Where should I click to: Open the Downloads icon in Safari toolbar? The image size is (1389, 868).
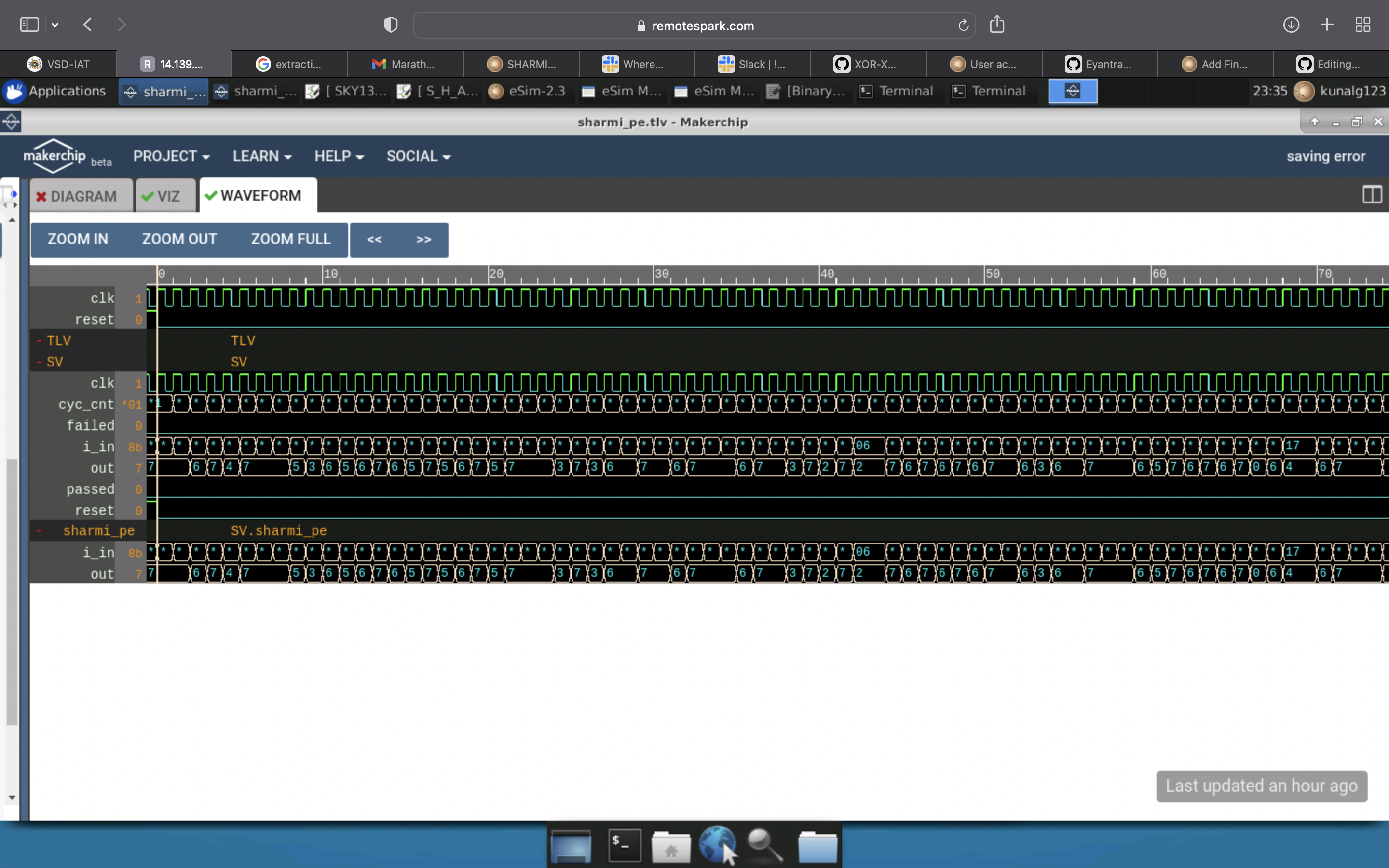(1292, 25)
